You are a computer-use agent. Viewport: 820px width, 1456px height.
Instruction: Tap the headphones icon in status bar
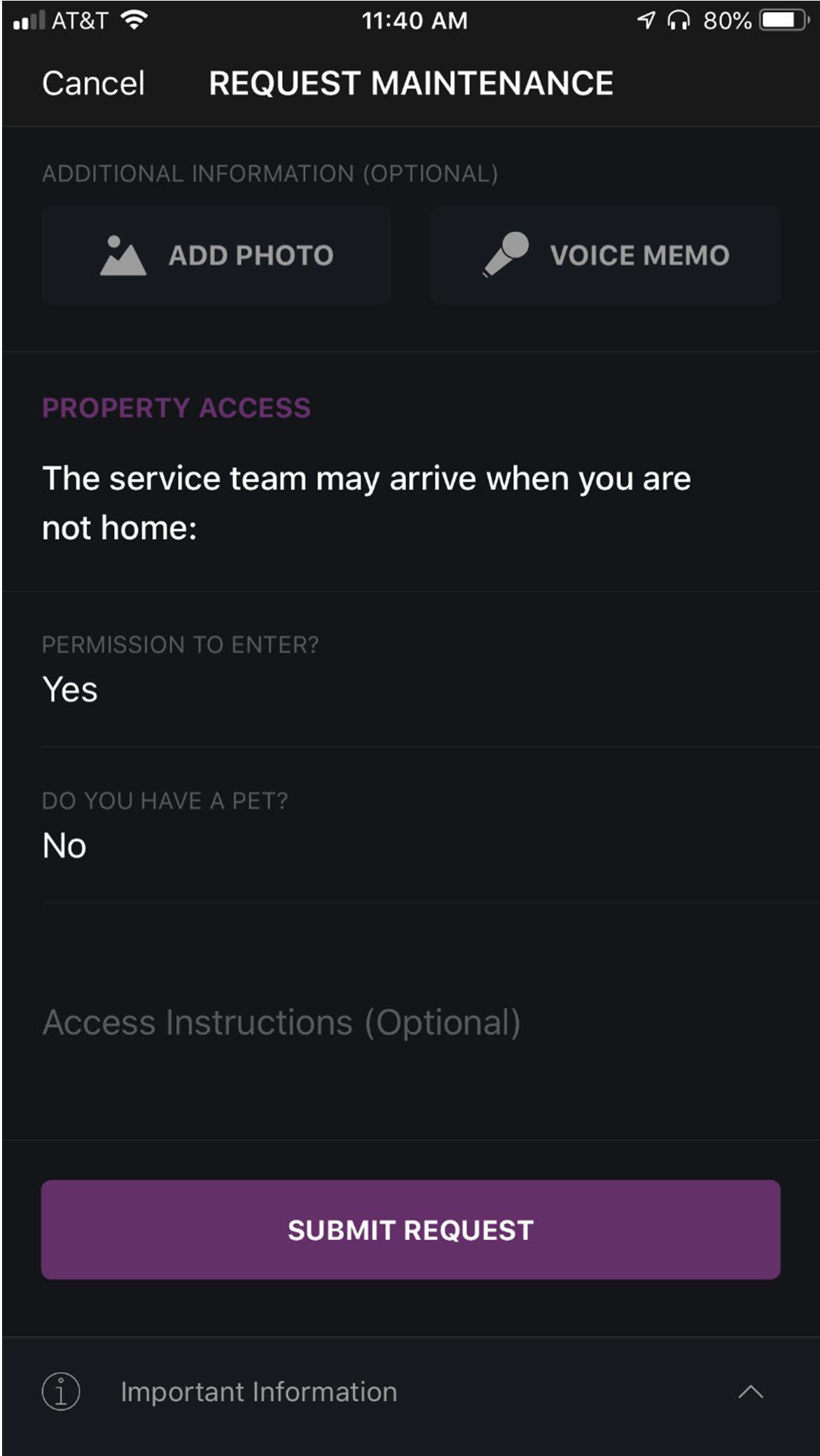coord(678,20)
